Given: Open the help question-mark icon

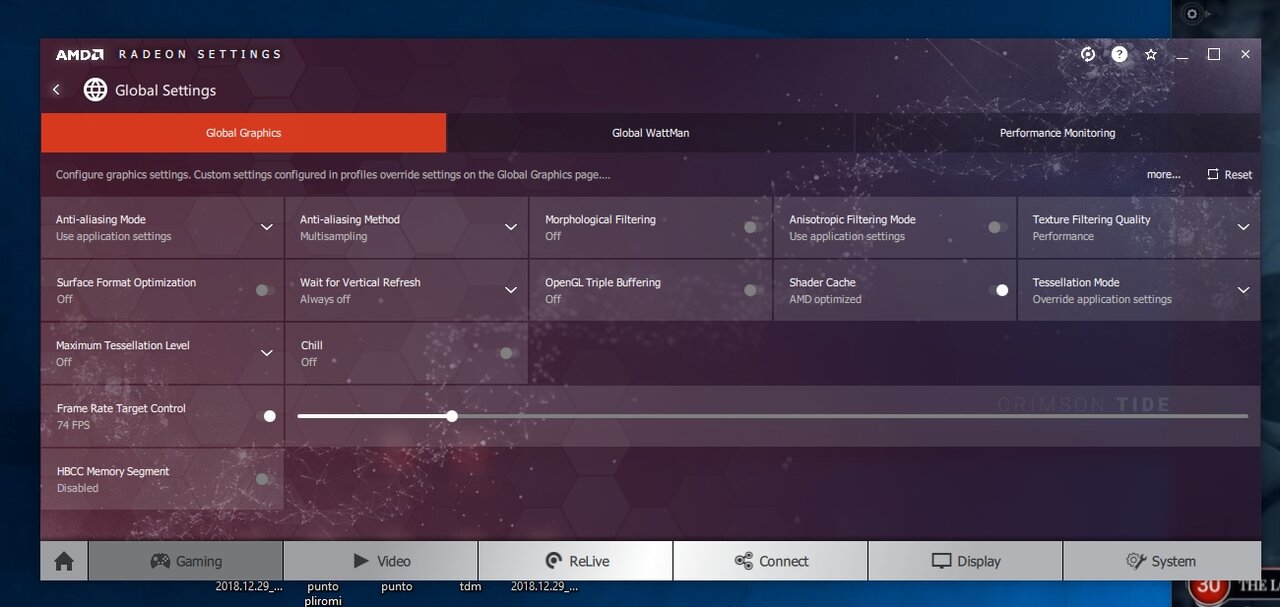Looking at the screenshot, I should (1119, 54).
